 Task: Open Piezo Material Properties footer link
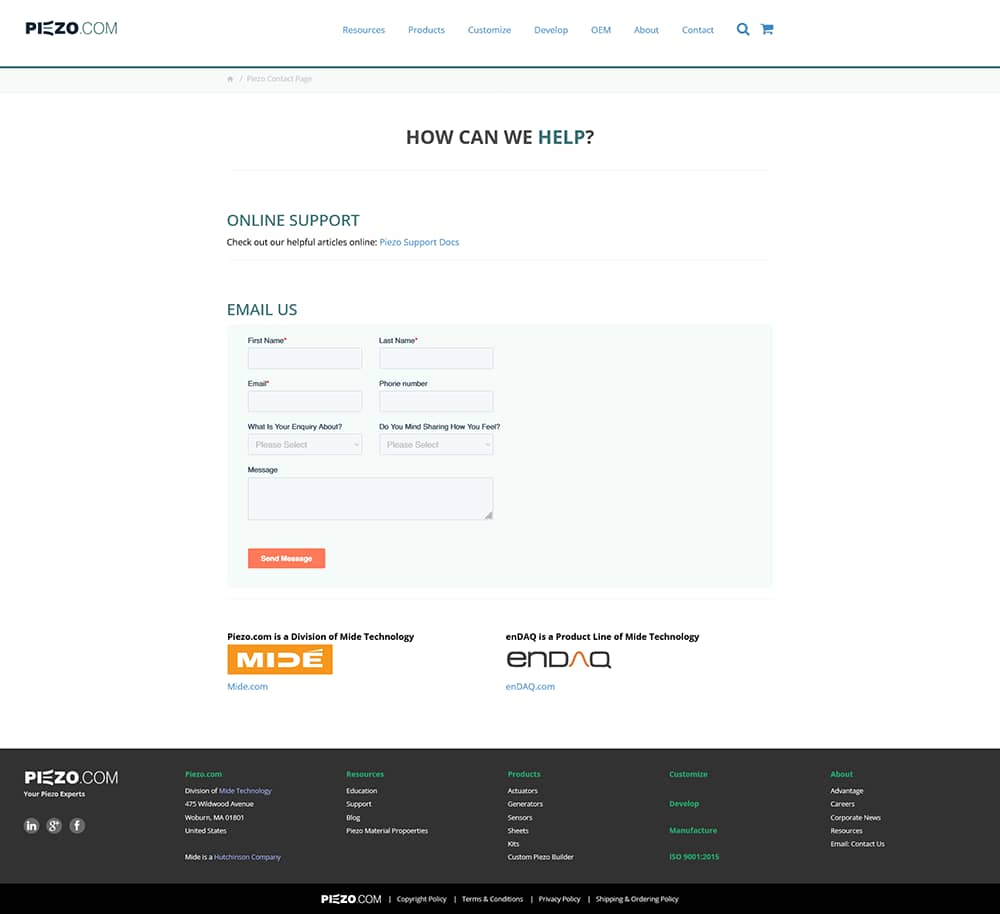pyautogui.click(x=386, y=831)
